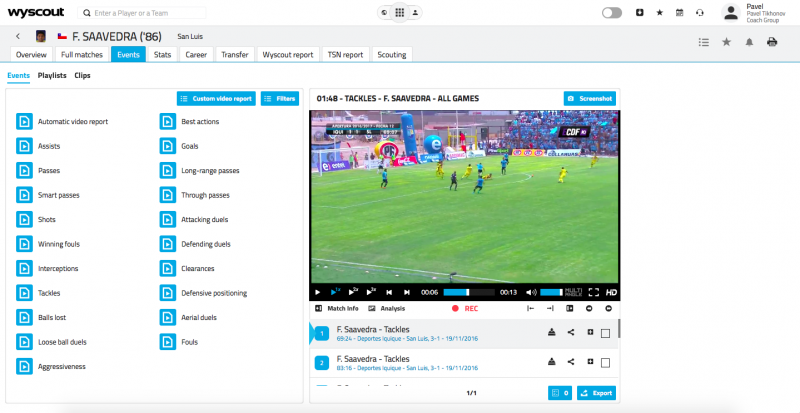800x413 pixels.
Task: Click the globe icon in top header
Action: pos(384,13)
